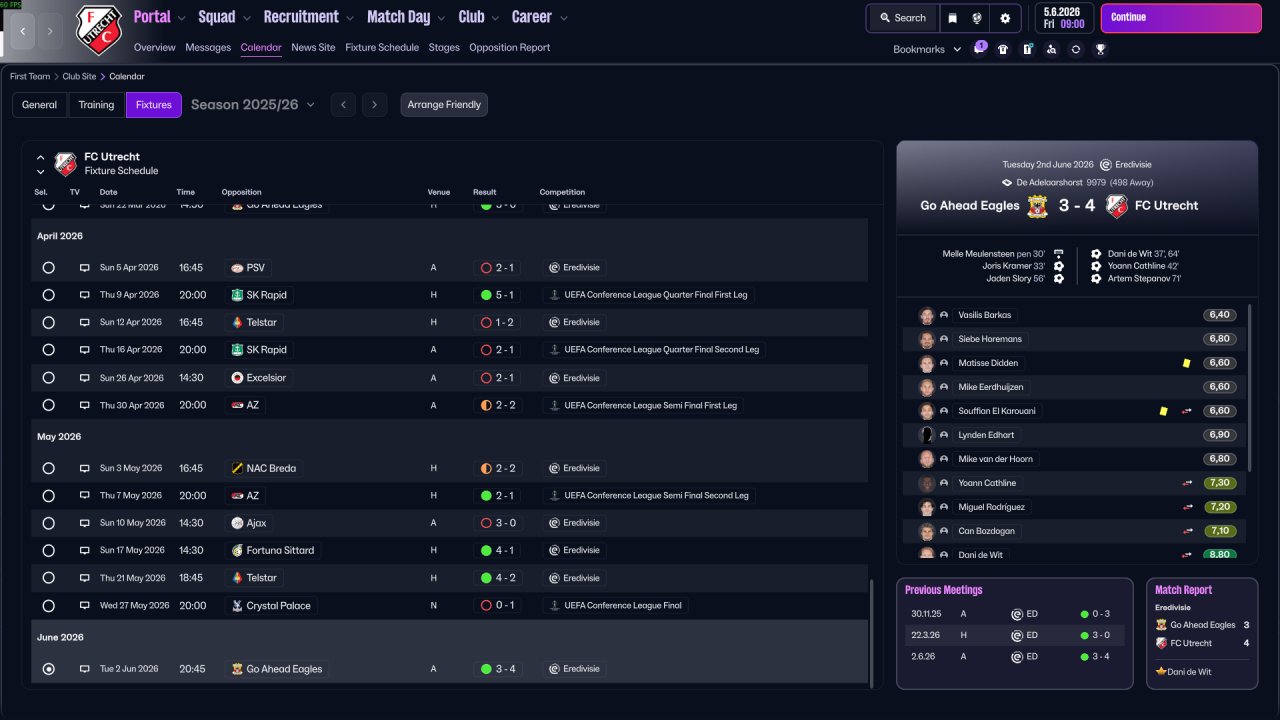Click the FC Utrecht club crest logo
1280x720 pixels.
pyautogui.click(x=99, y=30)
